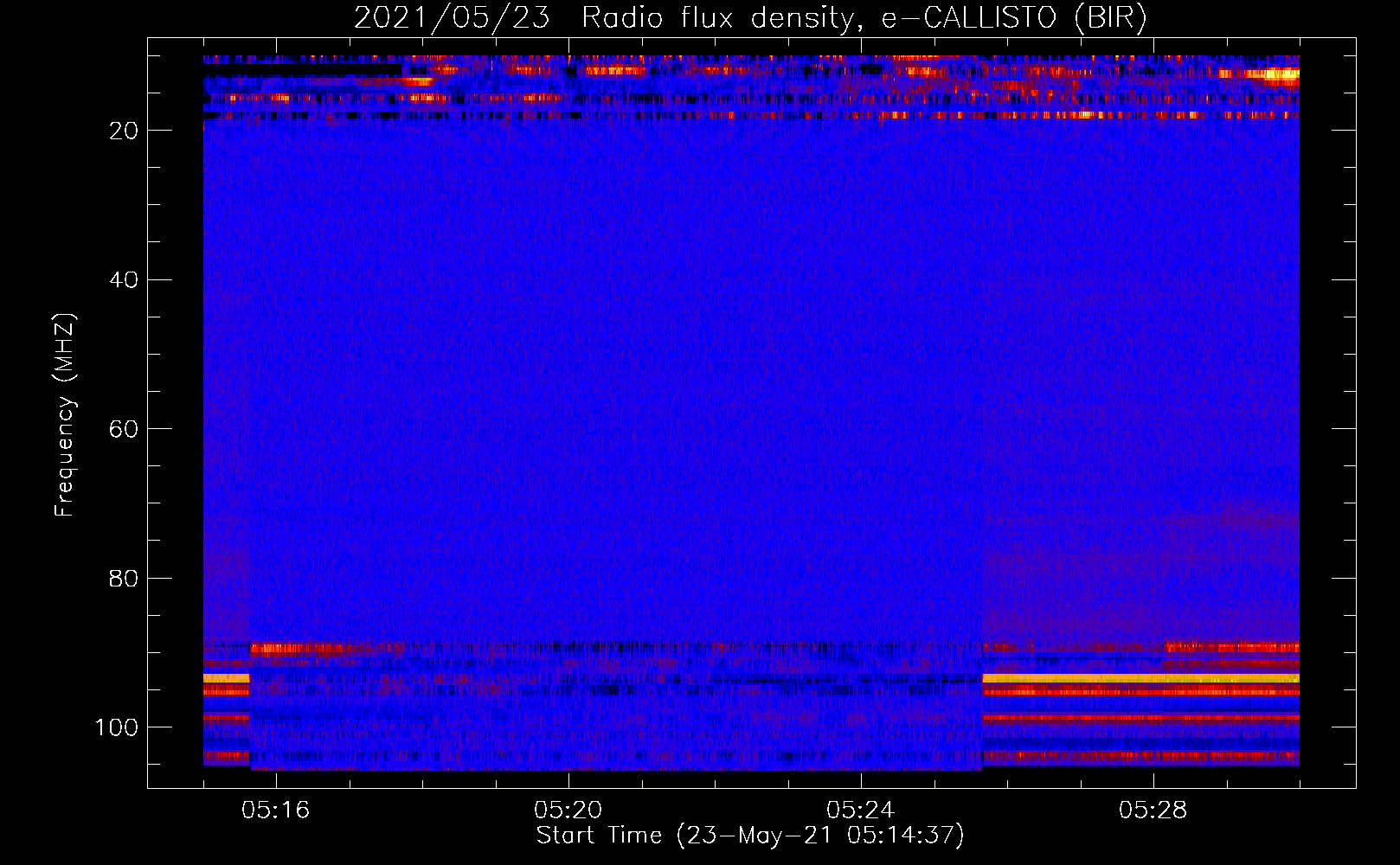Click the plot title '2021/05/23 Radio flux density'
Screen dimensions: 1400x865
click(x=605, y=18)
